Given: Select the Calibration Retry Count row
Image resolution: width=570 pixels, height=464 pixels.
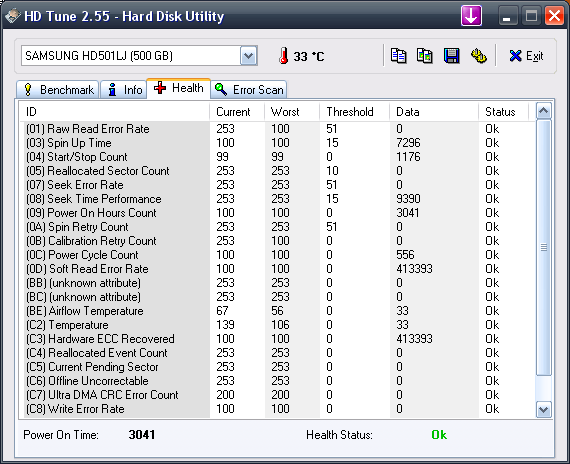Looking at the screenshot, I should pyautogui.click(x=277, y=241).
